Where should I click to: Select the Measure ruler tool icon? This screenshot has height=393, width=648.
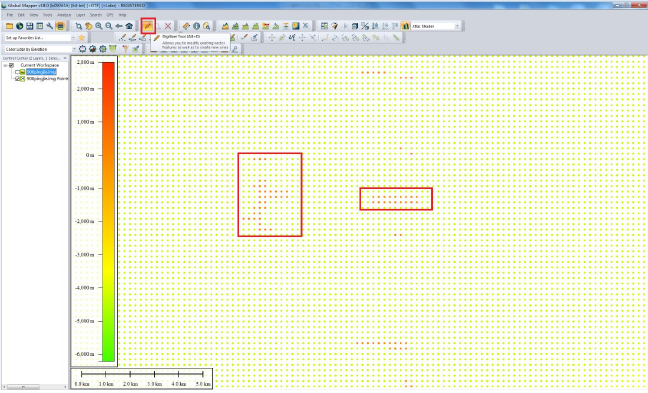[186, 26]
